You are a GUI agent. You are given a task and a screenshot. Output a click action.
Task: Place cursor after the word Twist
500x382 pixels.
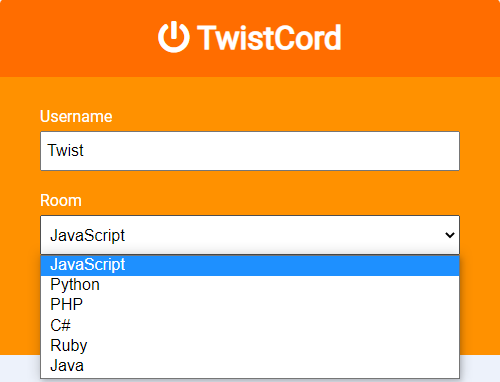(84, 150)
